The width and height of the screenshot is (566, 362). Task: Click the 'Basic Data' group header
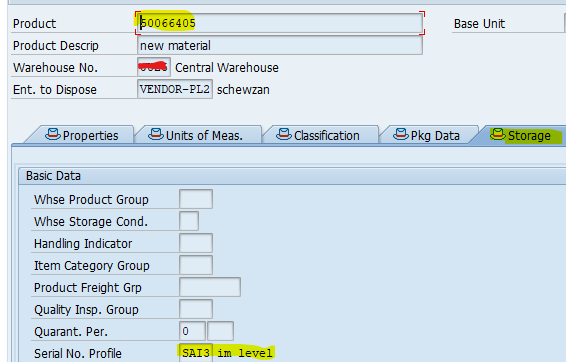click(x=53, y=176)
